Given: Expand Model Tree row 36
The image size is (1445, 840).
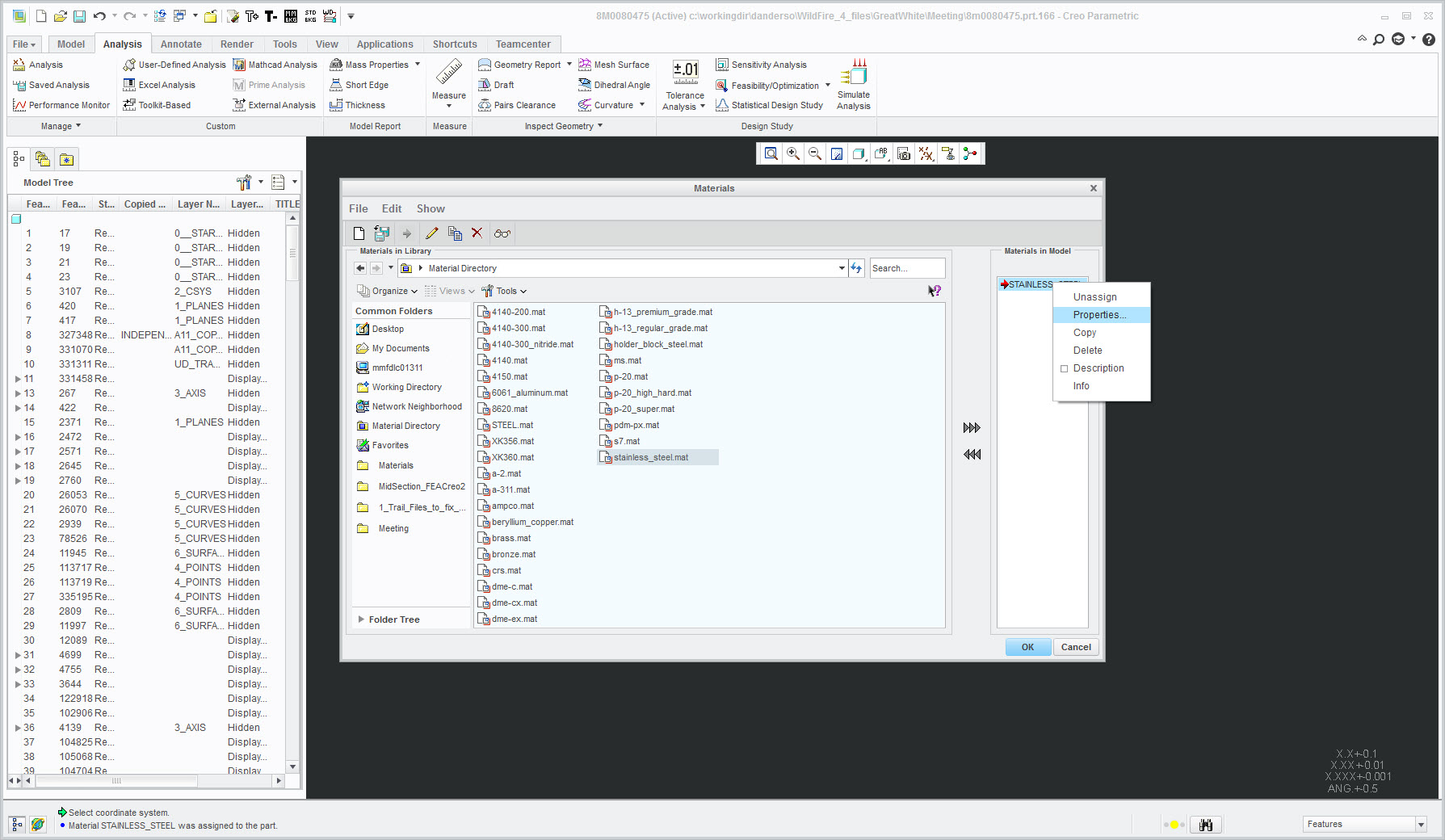Looking at the screenshot, I should click(x=18, y=728).
